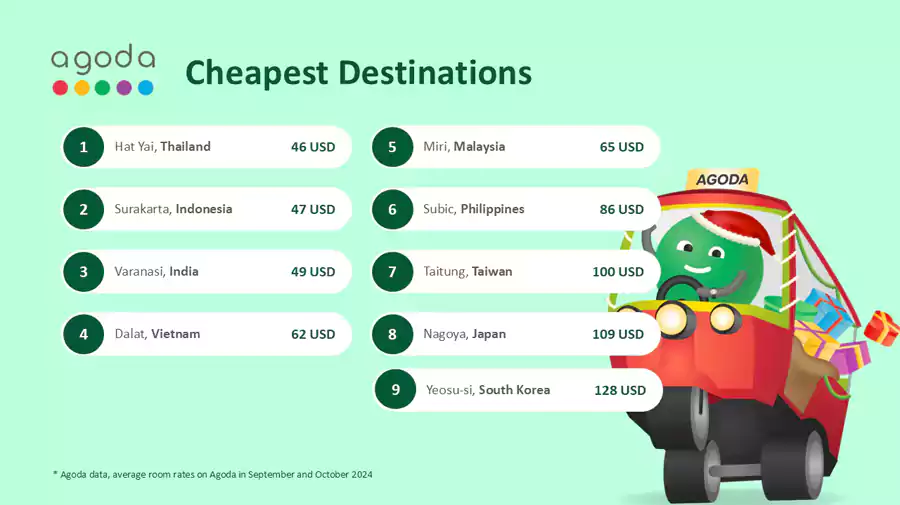
Task: Select the number 2 circle badge
Action: [x=84, y=209]
